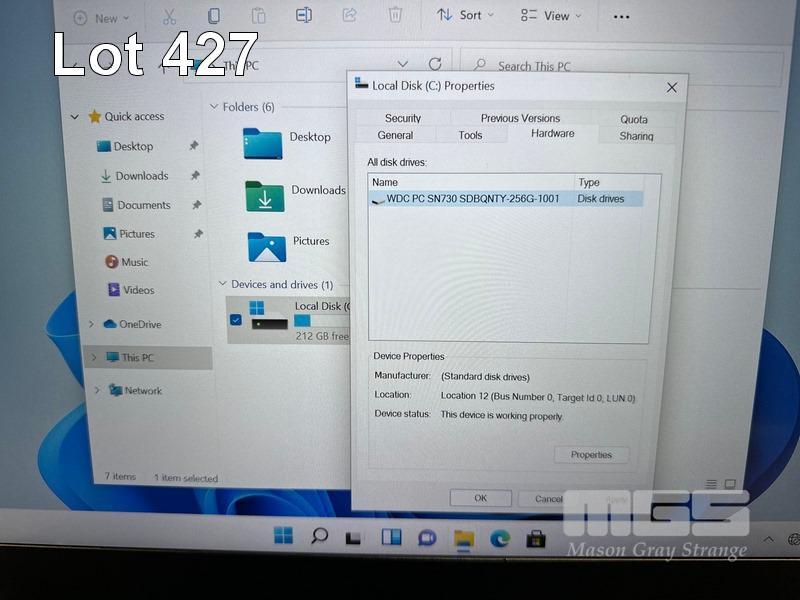
Task: Open the Sort dropdown menu
Action: pos(460,15)
